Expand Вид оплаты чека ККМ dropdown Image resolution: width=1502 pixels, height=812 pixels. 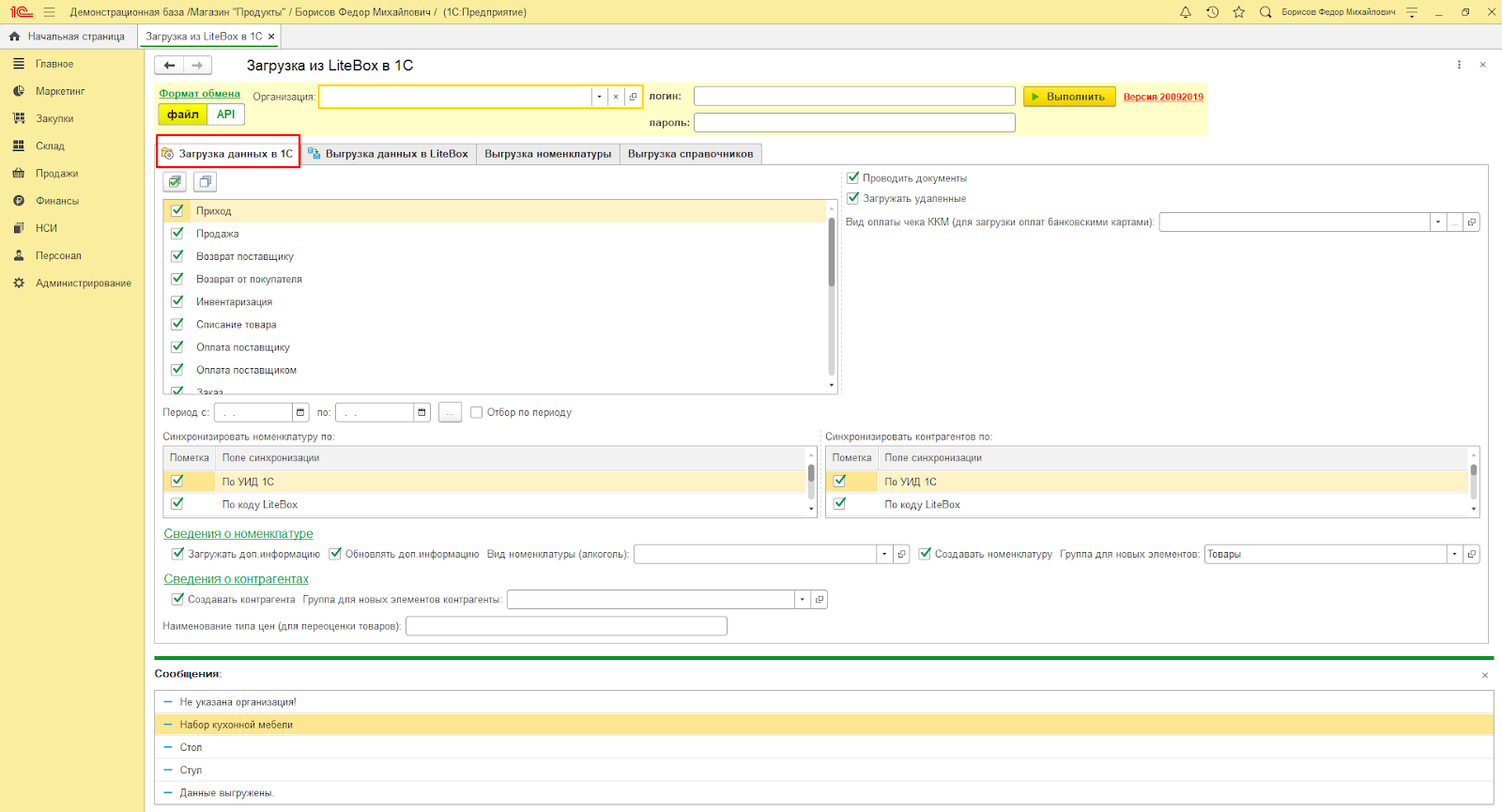pyautogui.click(x=1437, y=222)
